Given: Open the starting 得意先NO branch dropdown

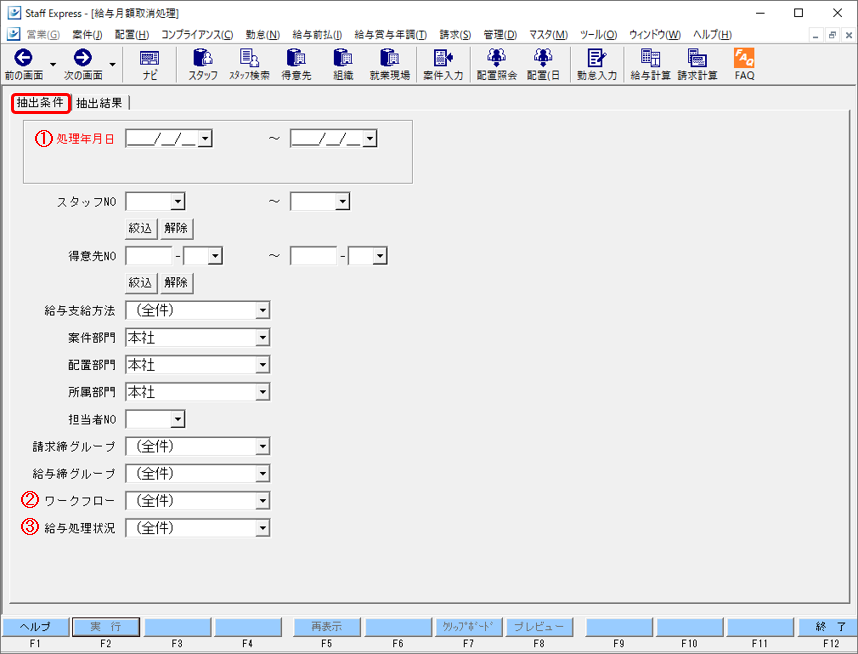Looking at the screenshot, I should coord(215,256).
